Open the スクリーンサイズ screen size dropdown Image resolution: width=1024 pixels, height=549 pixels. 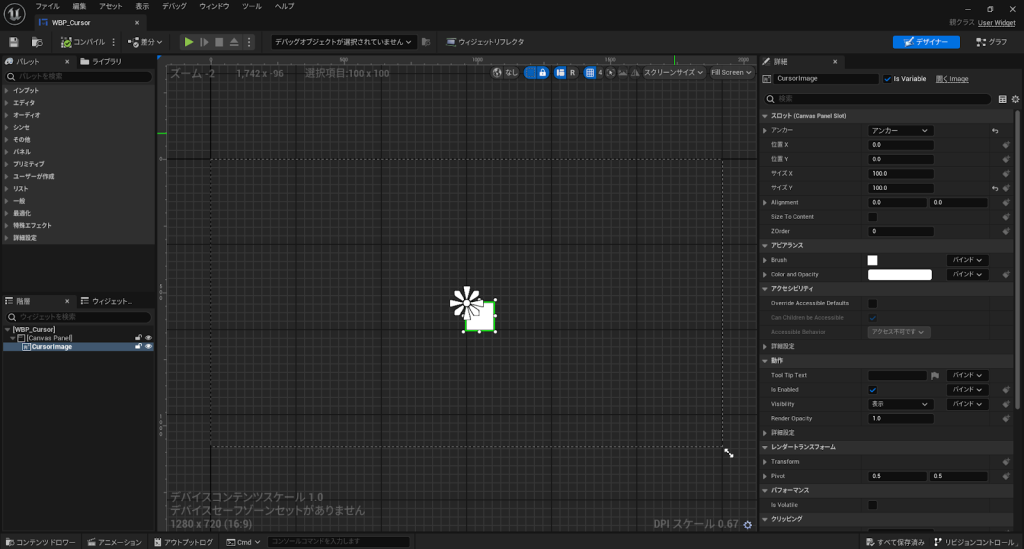point(672,72)
